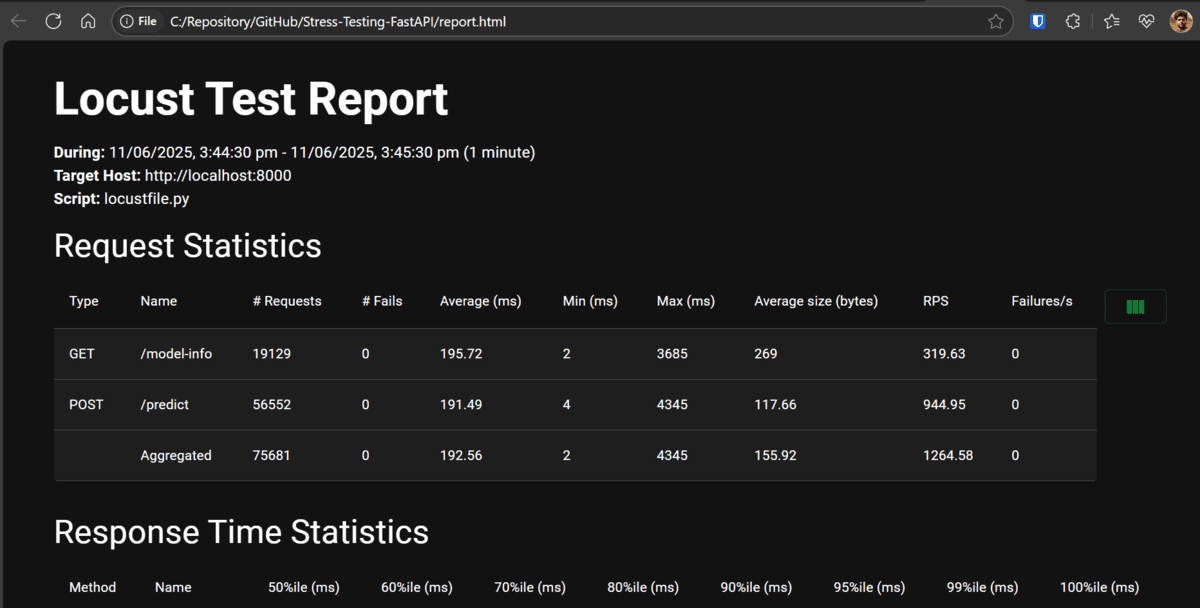1200x608 pixels.
Task: Click the GET type cell
Action: (81, 354)
